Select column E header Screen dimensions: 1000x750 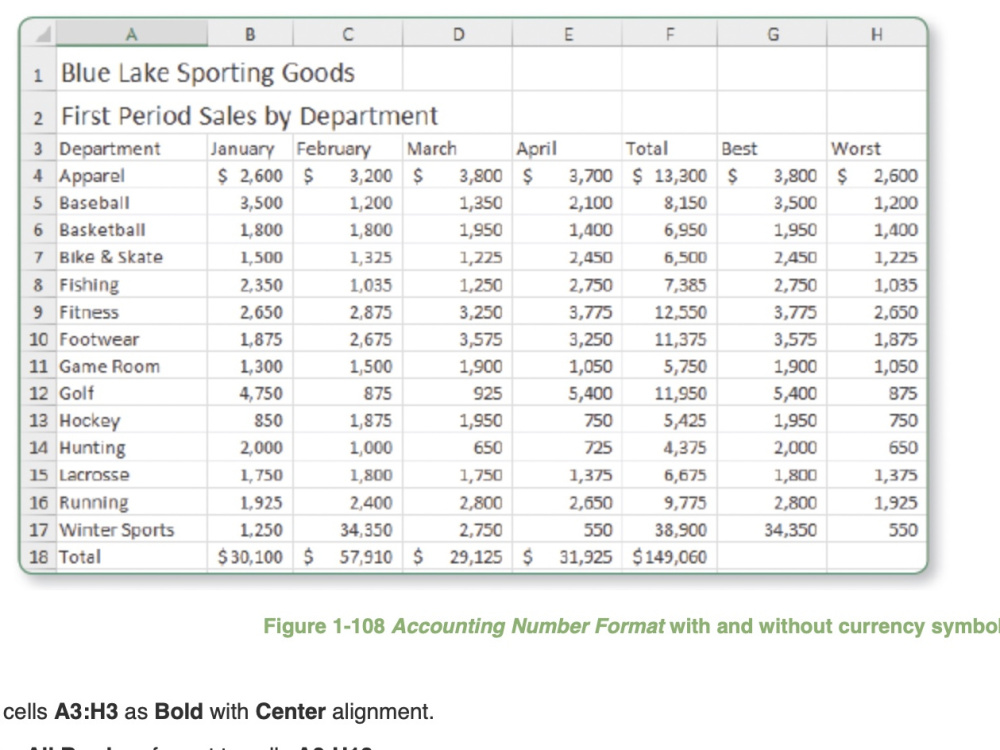click(x=567, y=34)
